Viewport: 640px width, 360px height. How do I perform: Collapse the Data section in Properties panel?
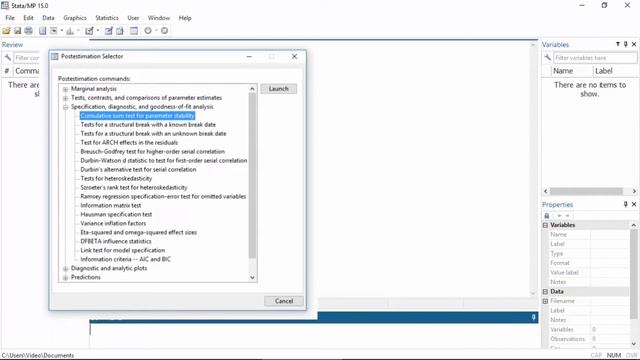coord(545,291)
